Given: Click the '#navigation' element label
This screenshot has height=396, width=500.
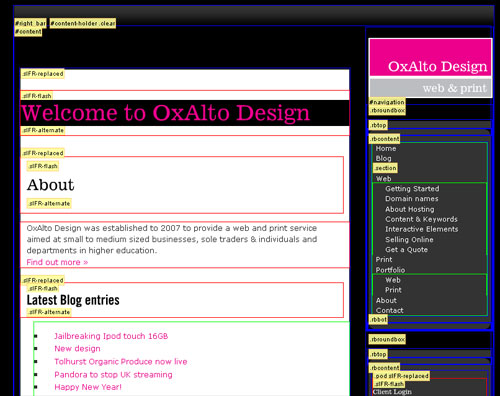Looking at the screenshot, I should [x=387, y=102].
